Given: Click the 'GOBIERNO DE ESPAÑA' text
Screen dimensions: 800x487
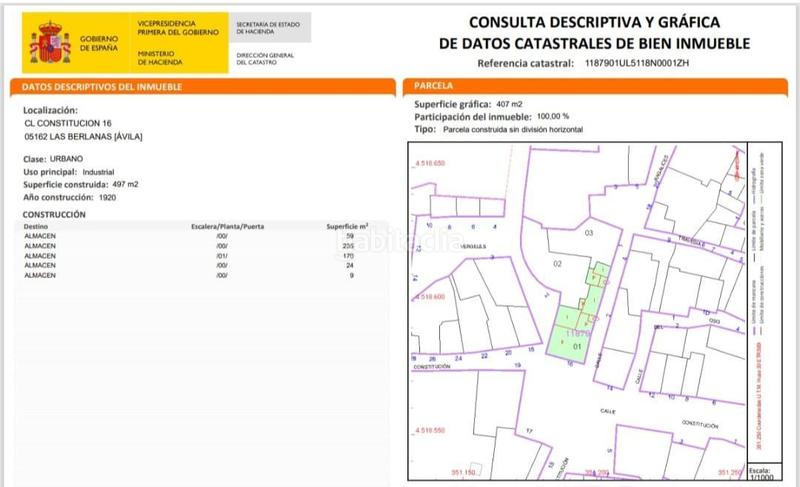Looking at the screenshot, I should point(99,43).
